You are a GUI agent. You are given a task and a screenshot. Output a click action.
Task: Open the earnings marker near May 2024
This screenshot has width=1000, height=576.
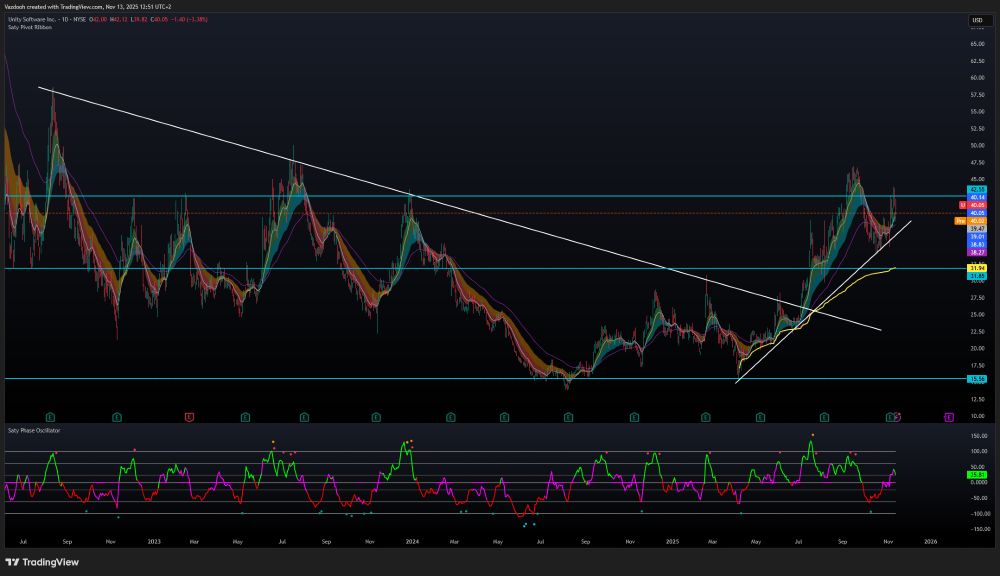click(x=504, y=417)
